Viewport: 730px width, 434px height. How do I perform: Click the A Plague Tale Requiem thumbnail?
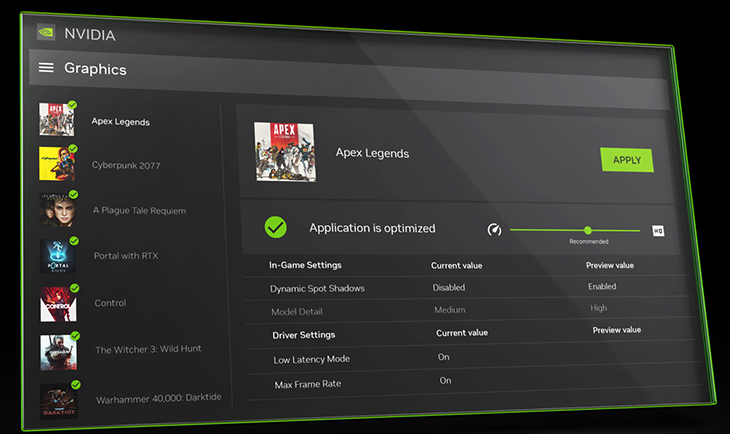(57, 210)
